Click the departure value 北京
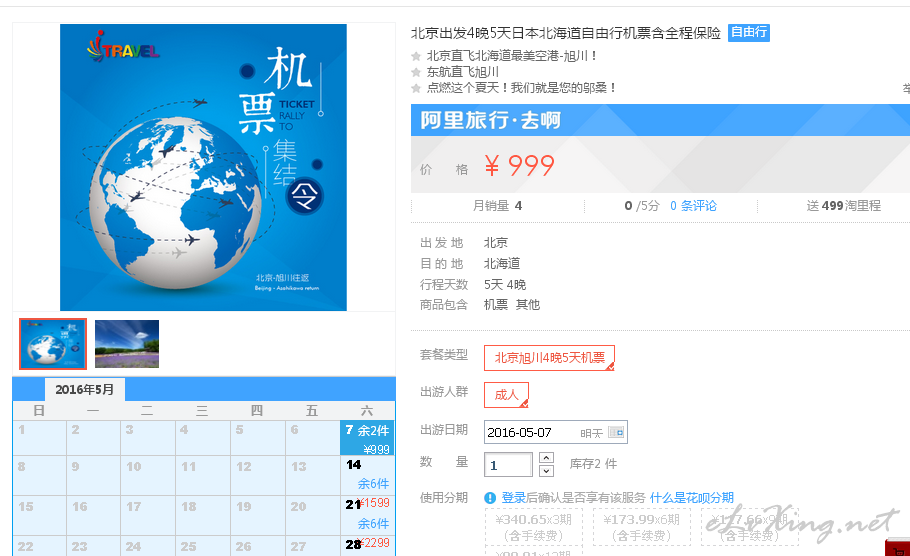 coord(496,243)
